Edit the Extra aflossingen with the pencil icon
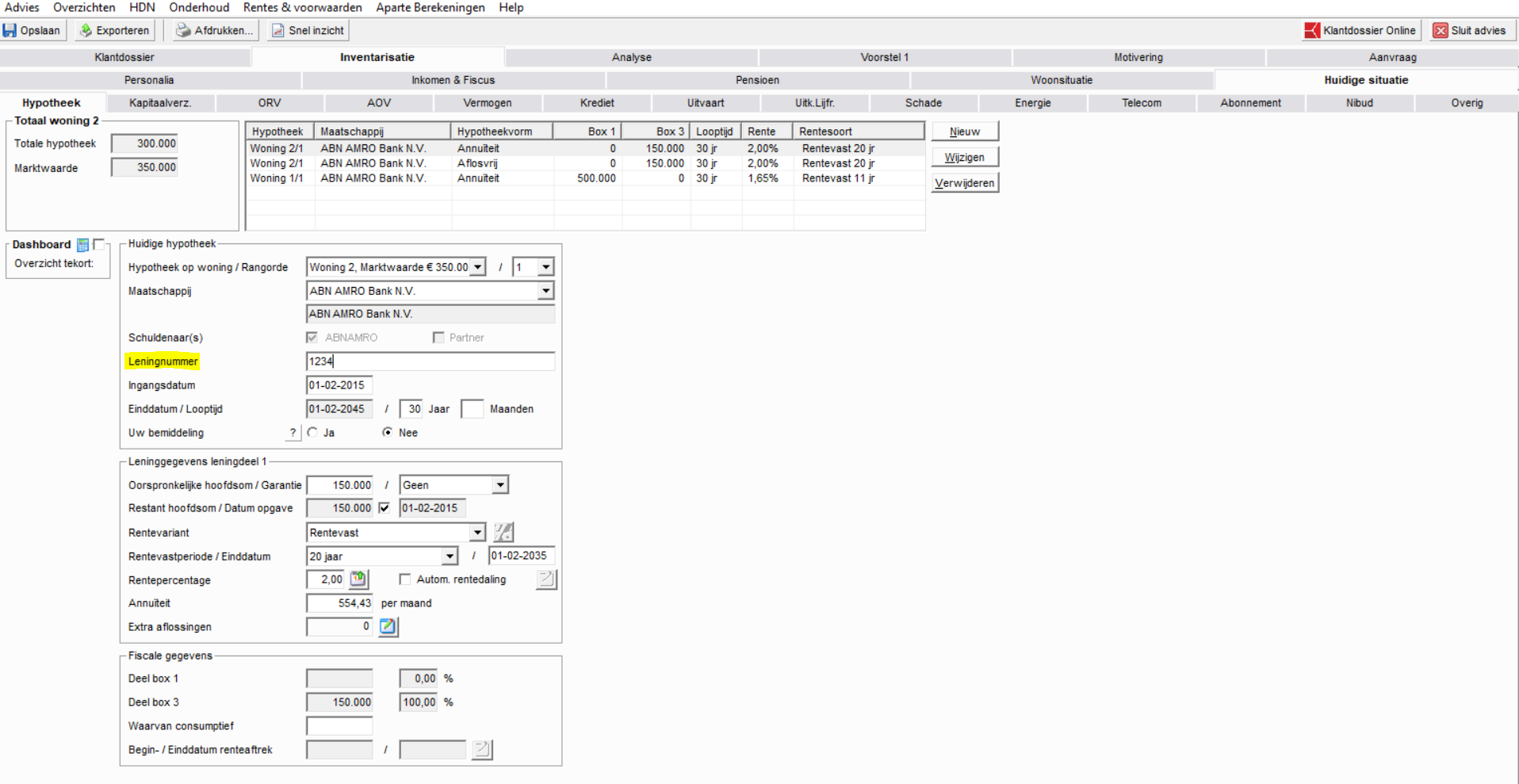Screen dimensions: 1519x784 coord(388,626)
